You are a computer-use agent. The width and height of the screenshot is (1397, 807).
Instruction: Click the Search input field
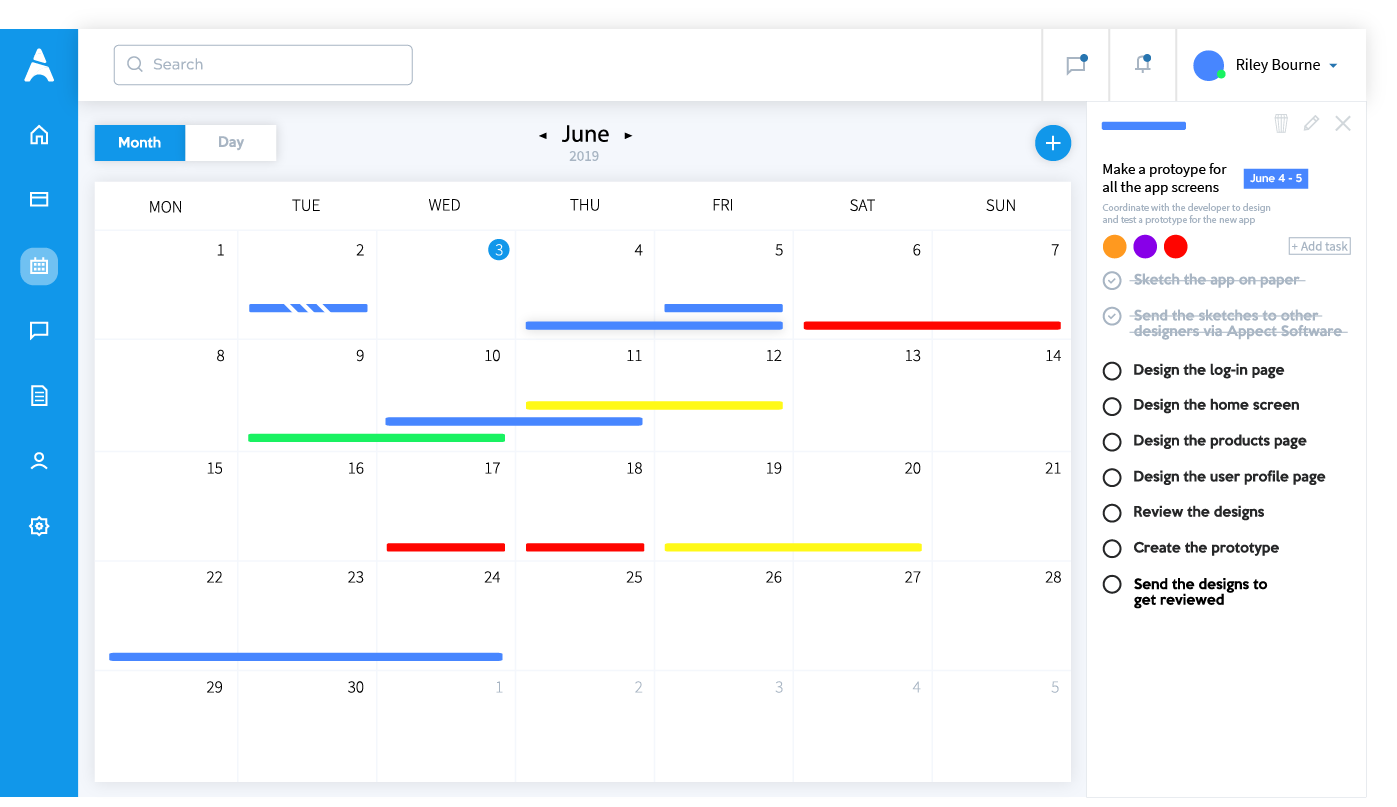click(x=263, y=65)
